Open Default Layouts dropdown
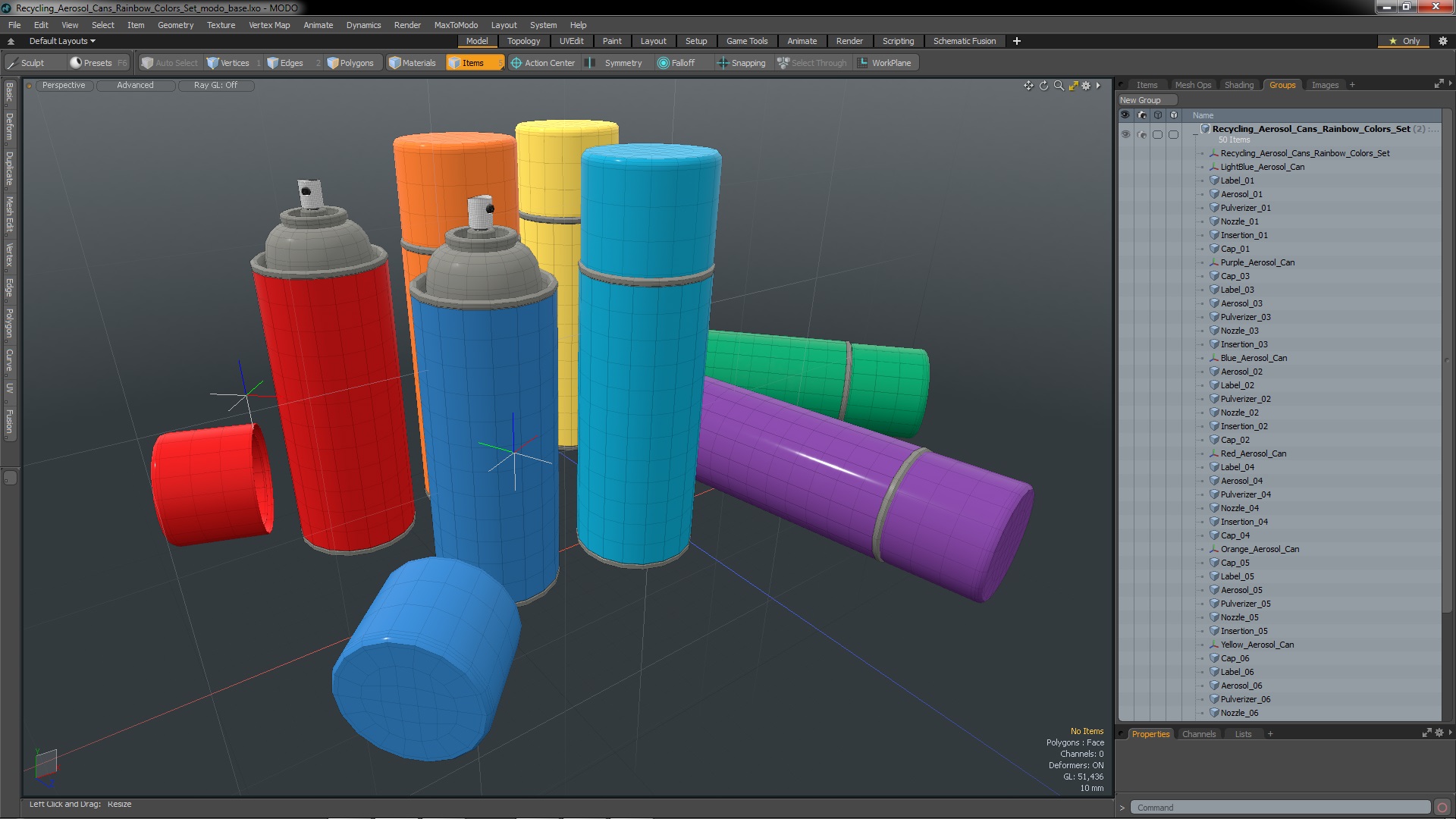1456x819 pixels. [62, 41]
